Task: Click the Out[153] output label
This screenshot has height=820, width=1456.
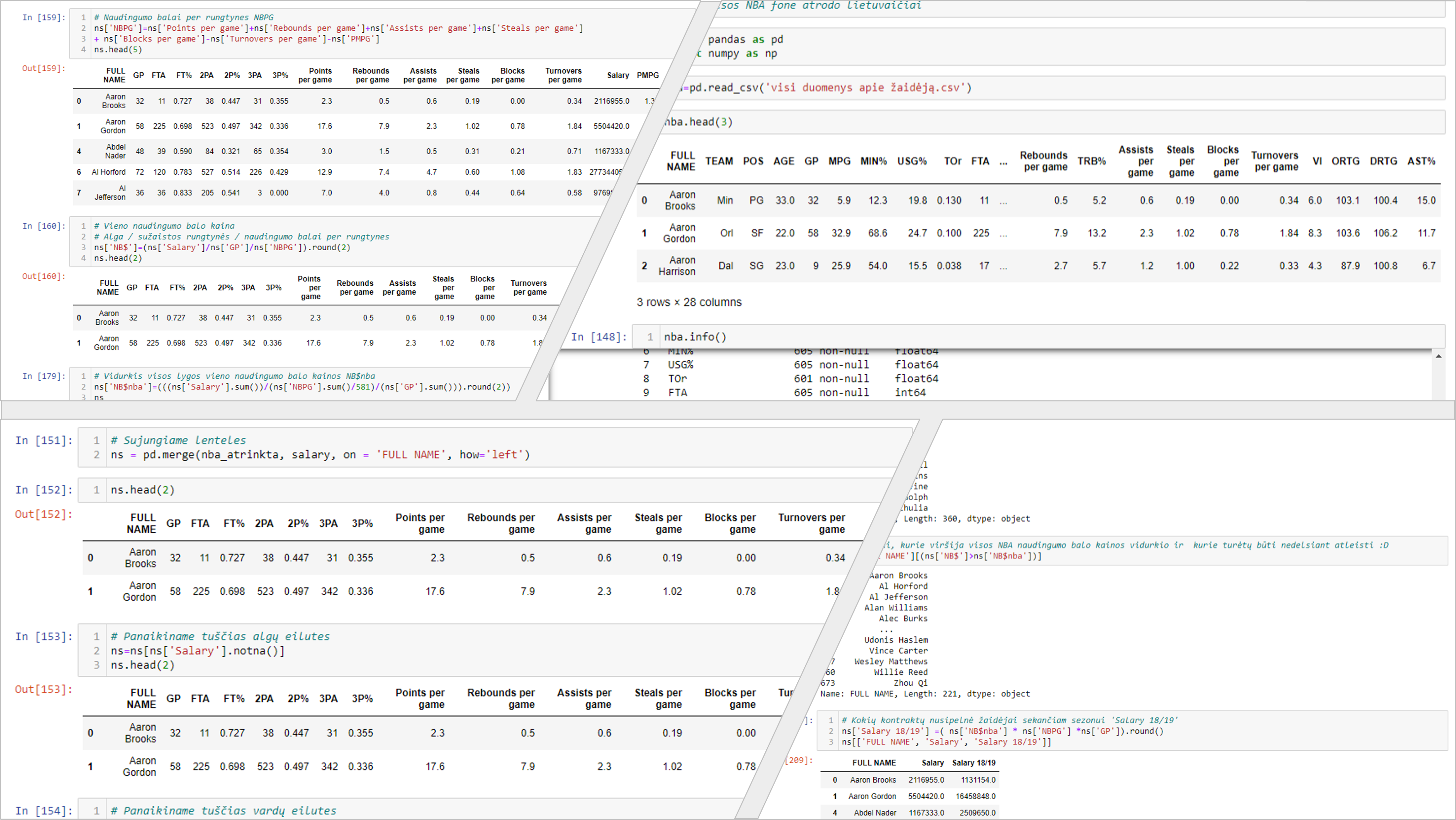Action: 44,690
